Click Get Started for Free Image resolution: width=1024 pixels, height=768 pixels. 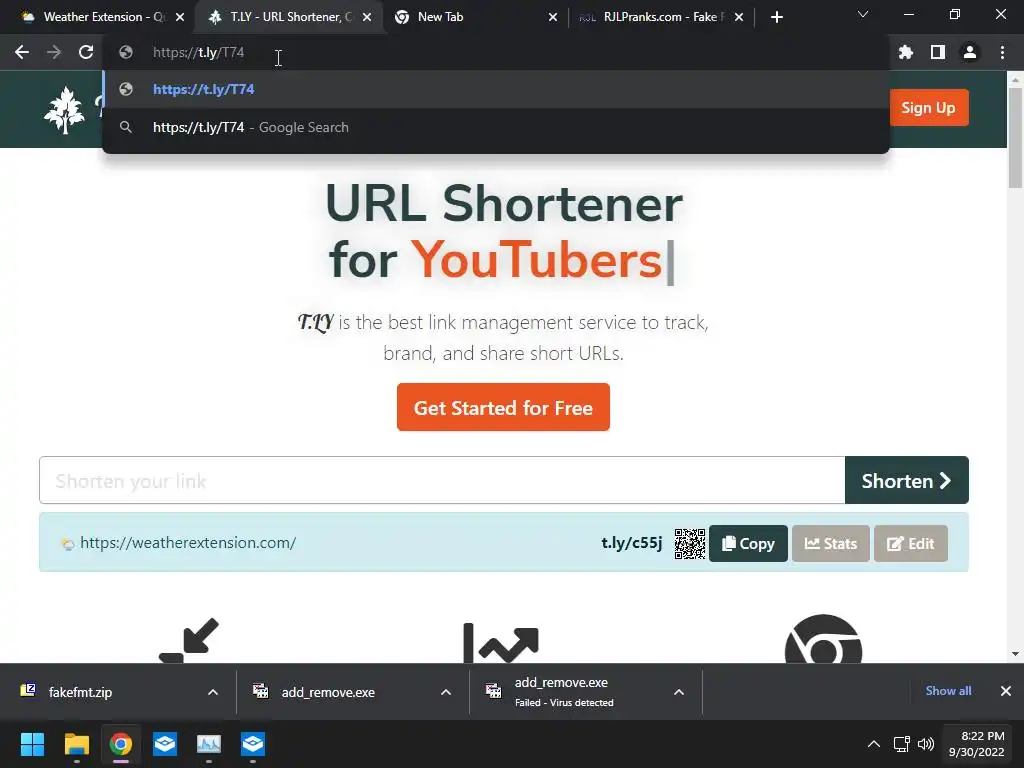pos(503,408)
